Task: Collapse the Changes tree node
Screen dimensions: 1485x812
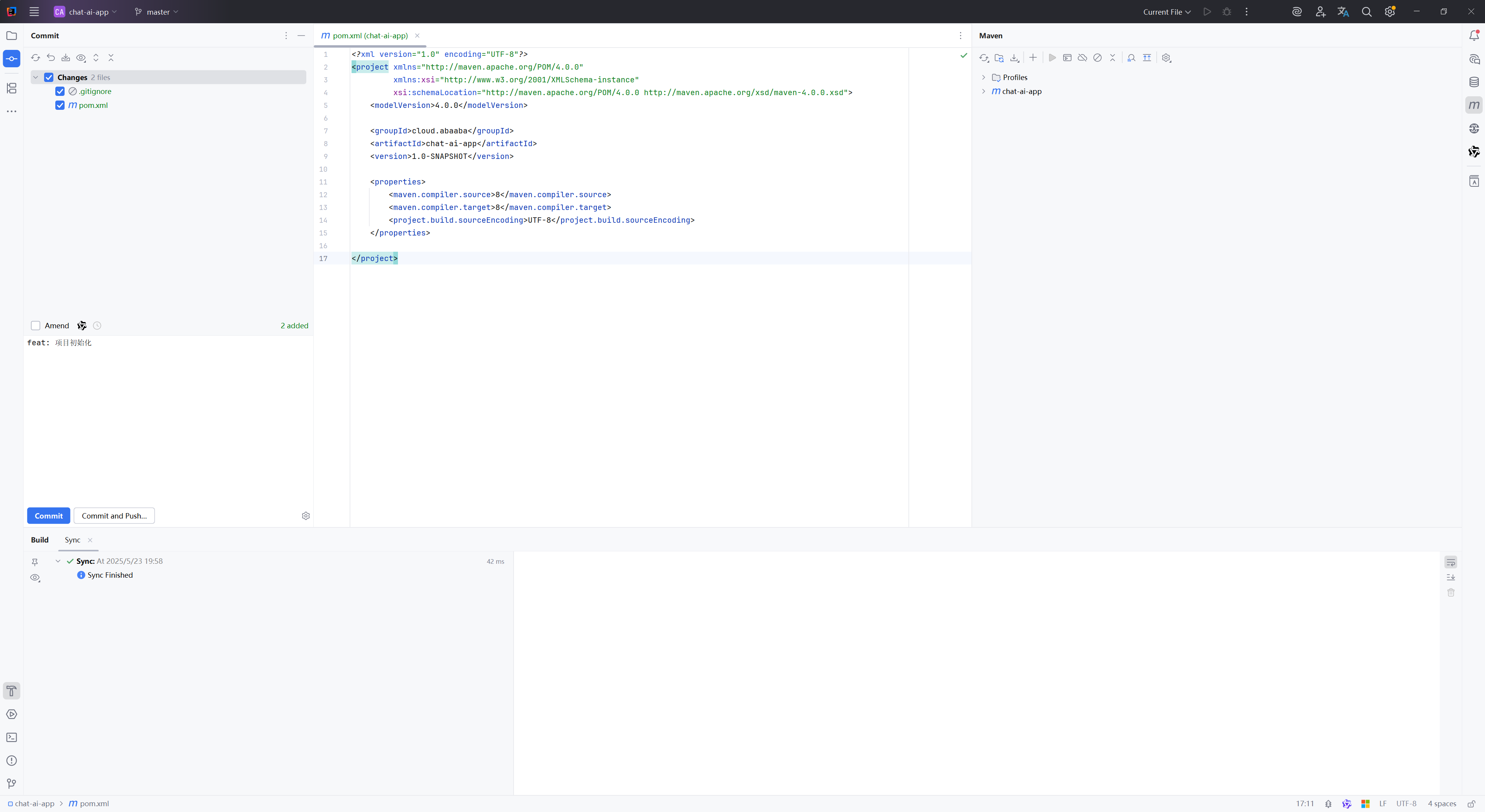Action: (x=36, y=77)
